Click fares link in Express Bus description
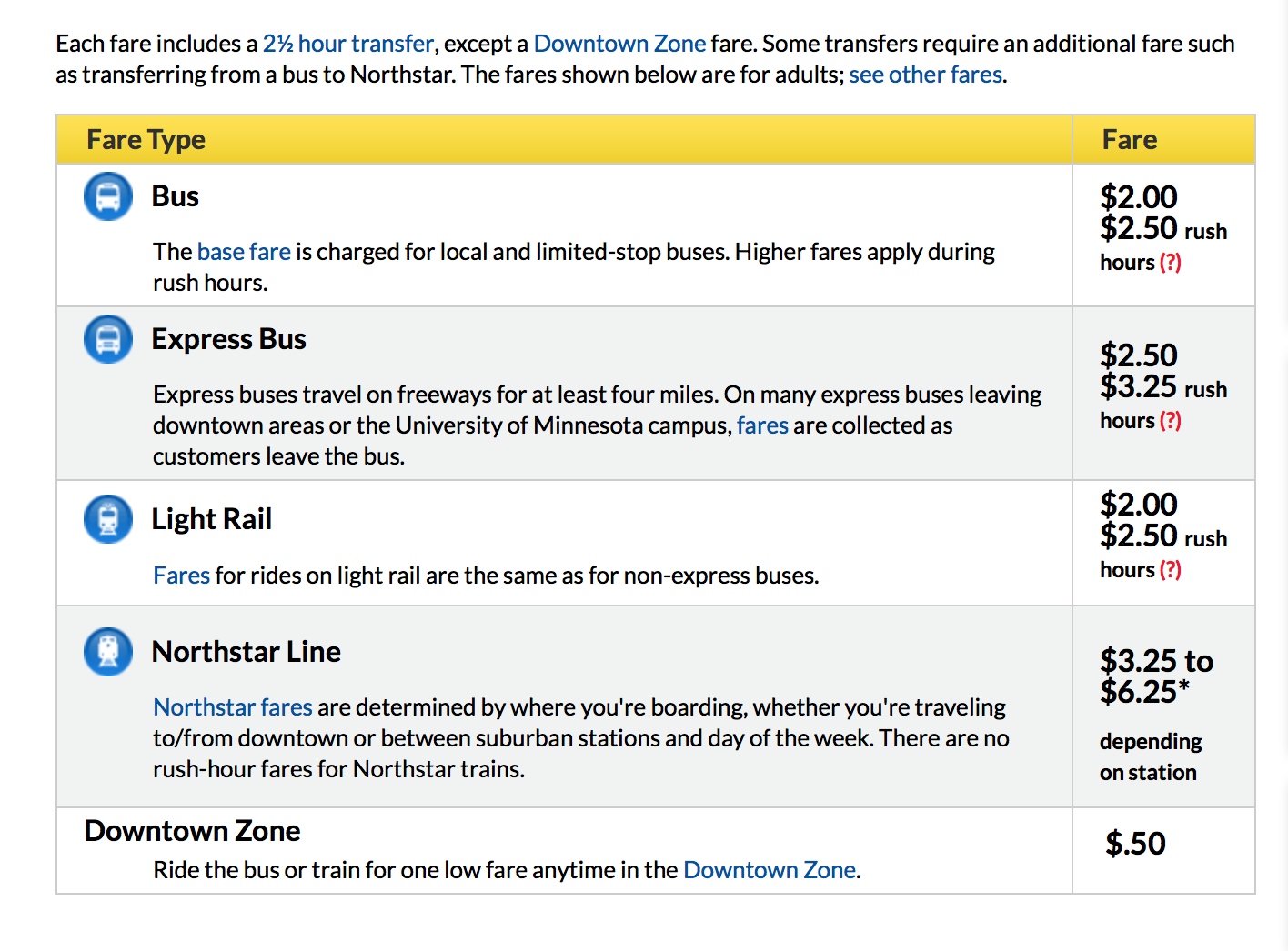The width and height of the screenshot is (1288, 951). click(762, 425)
